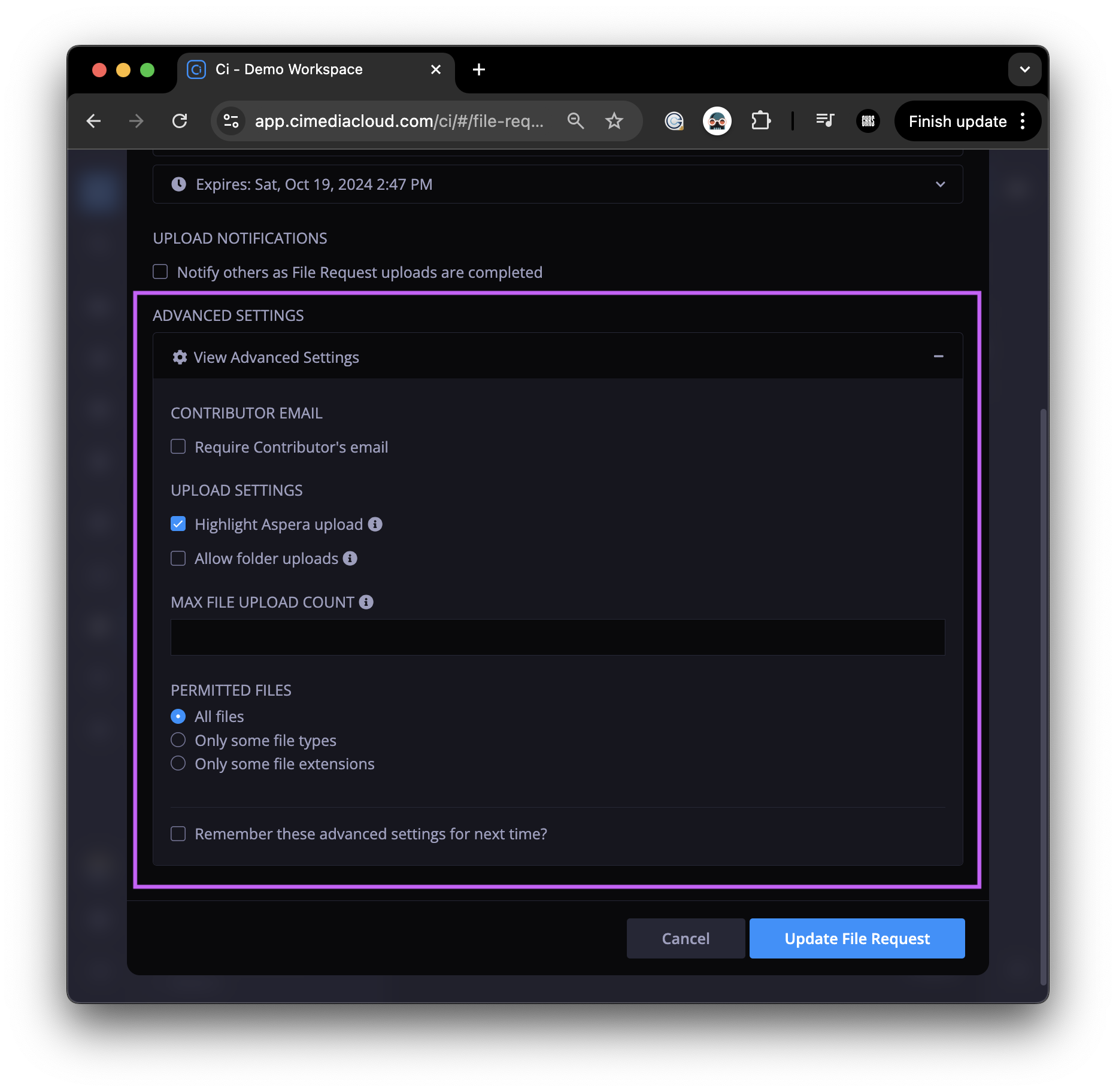This screenshot has width=1116, height=1092.
Task: Switch to the Ci - Demo Workspace tab
Action: coord(316,69)
